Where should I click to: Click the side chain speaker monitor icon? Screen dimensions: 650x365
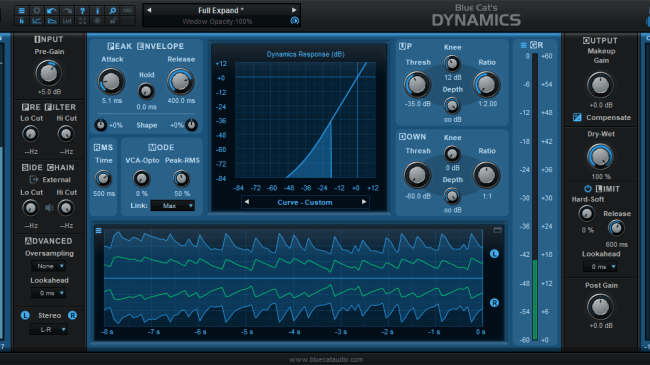coord(49,208)
